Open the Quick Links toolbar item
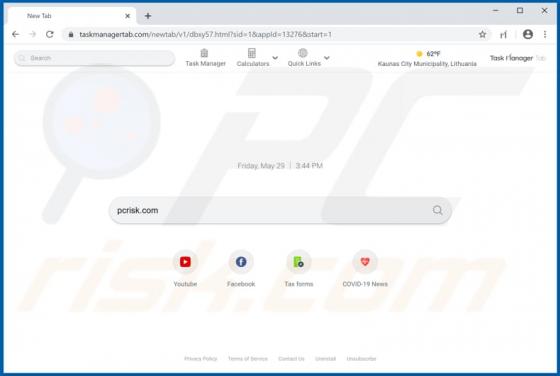 click(x=304, y=58)
